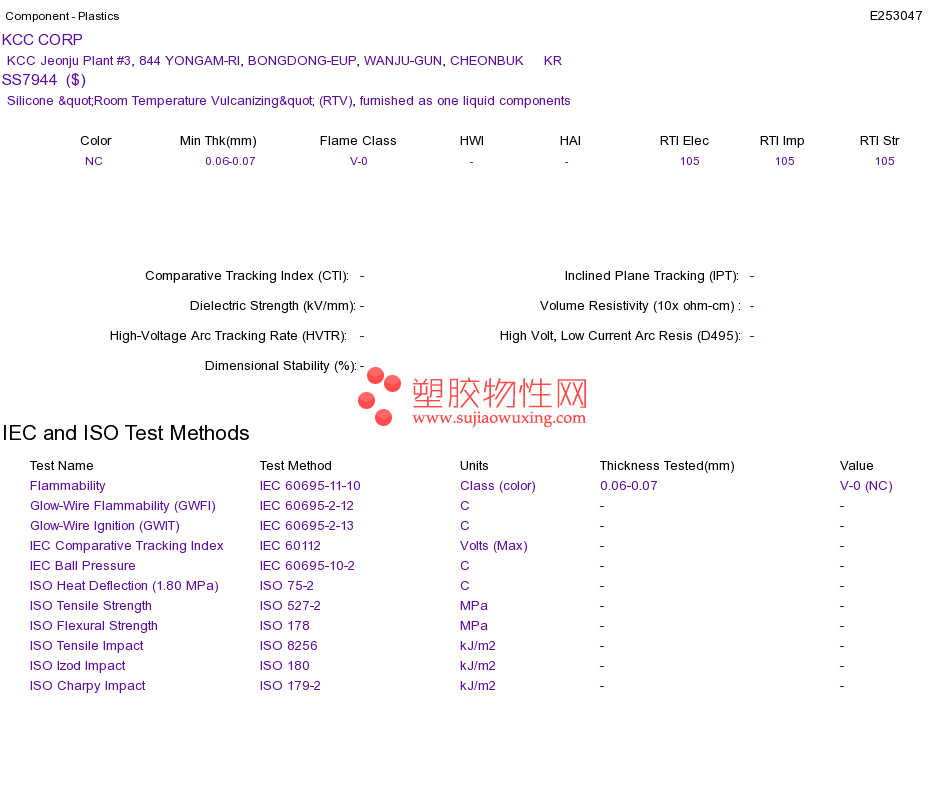Viewport: 950px width, 800px height.
Task: Click test method IEC 60695-2-12
Action: coord(307,505)
